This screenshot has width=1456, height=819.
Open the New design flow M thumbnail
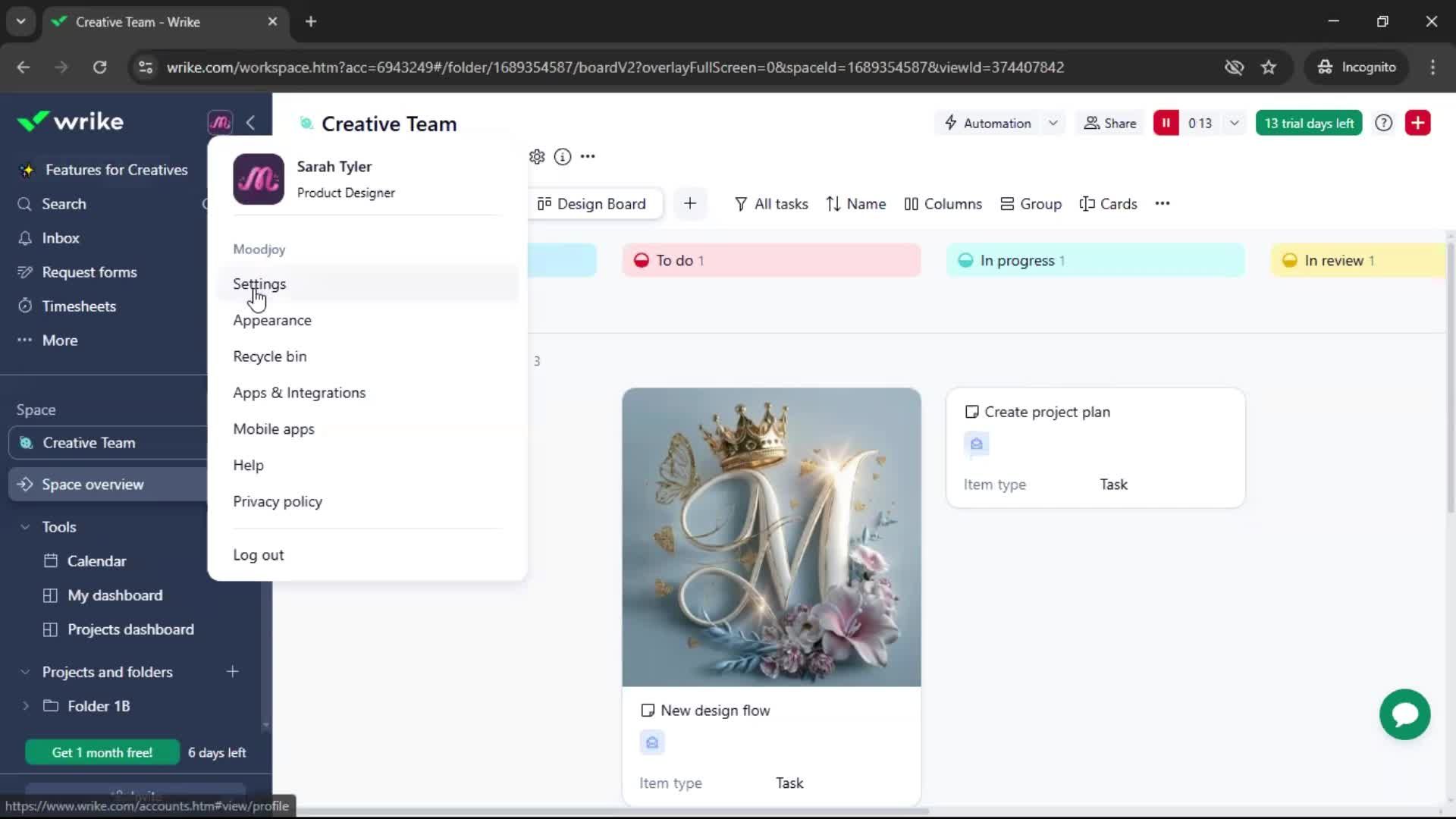click(x=771, y=537)
